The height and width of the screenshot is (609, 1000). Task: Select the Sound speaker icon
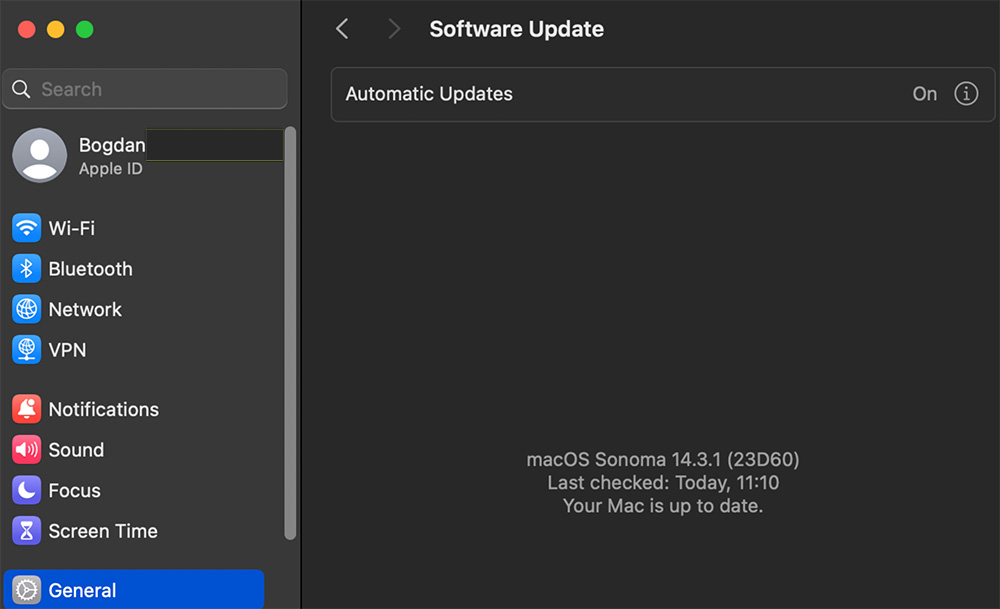point(26,450)
